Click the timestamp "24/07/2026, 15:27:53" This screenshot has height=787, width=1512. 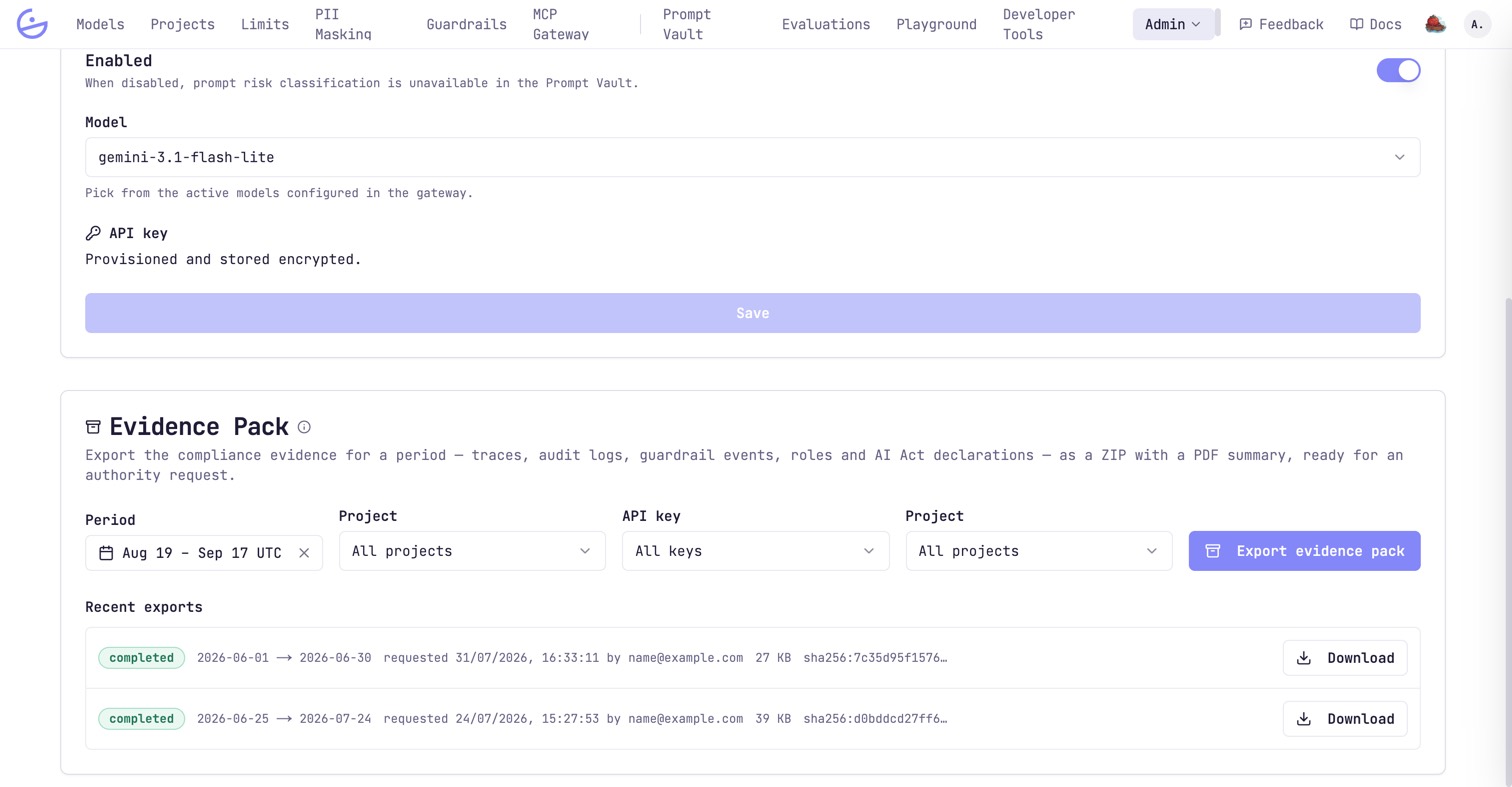click(527, 719)
